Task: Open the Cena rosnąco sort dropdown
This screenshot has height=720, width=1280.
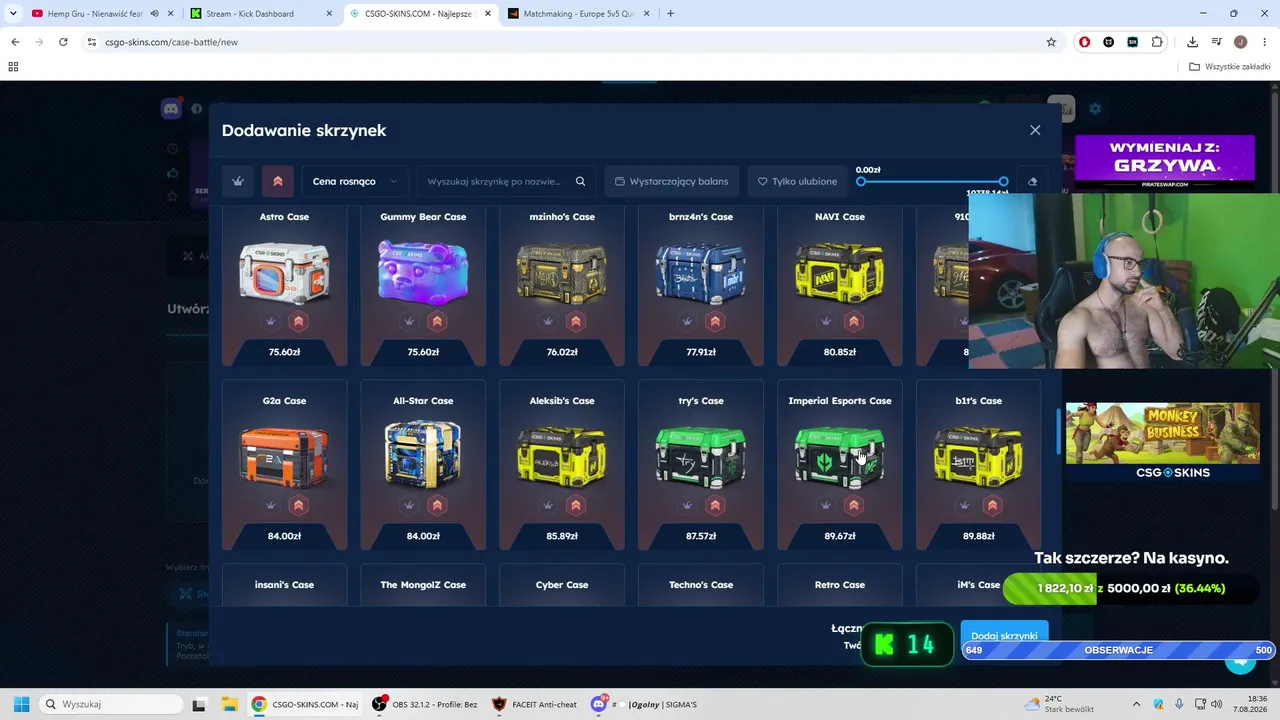Action: [355, 181]
